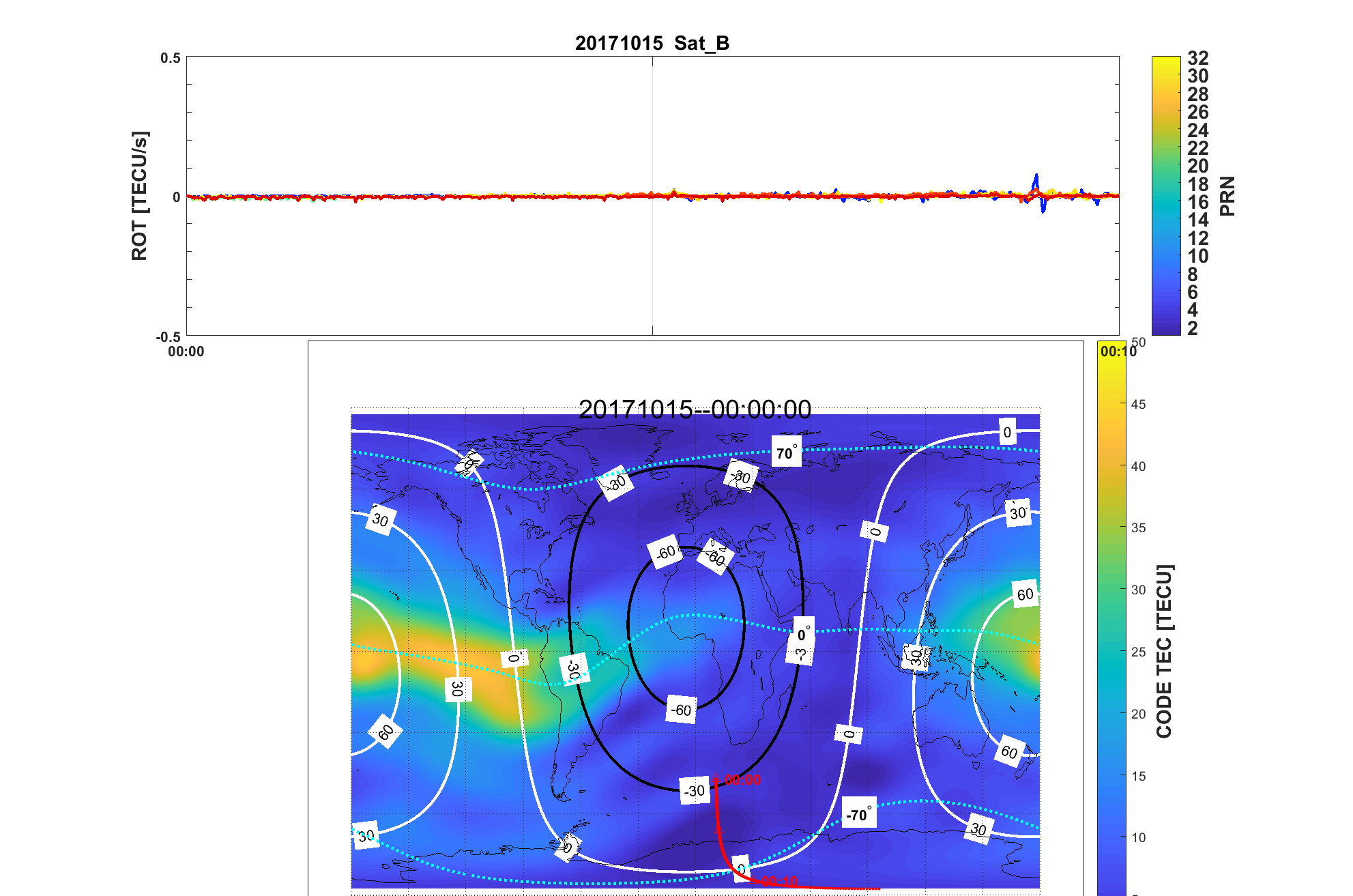Click the -60 label at the bottom of the inner oval
Screen dimensions: 1353x896
point(680,710)
